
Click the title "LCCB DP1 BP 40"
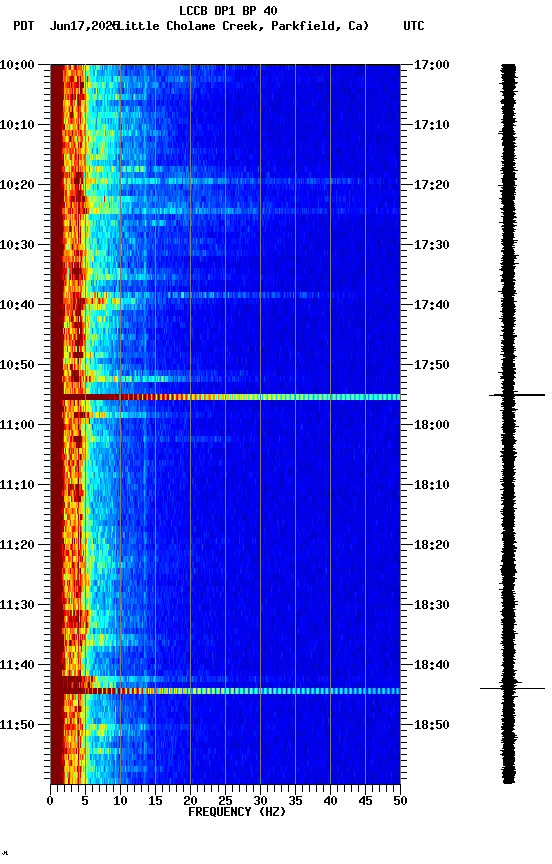(x=228, y=10)
